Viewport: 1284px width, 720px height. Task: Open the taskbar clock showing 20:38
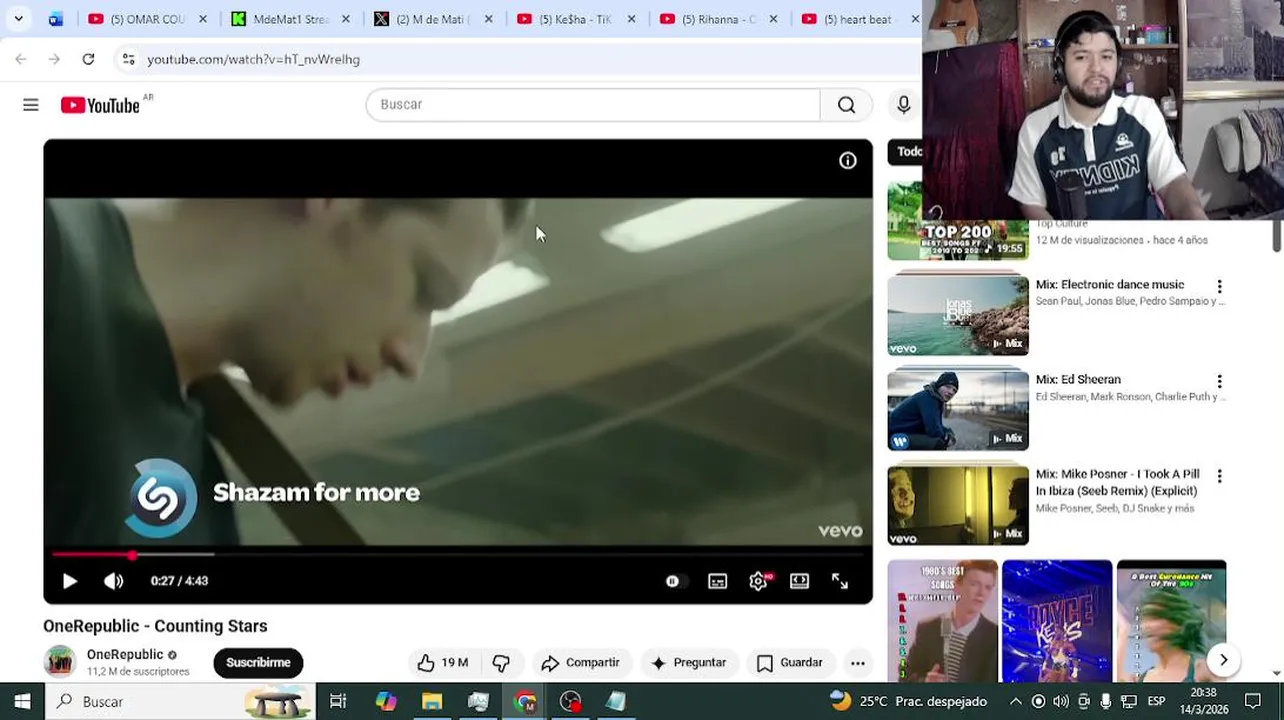point(1204,701)
